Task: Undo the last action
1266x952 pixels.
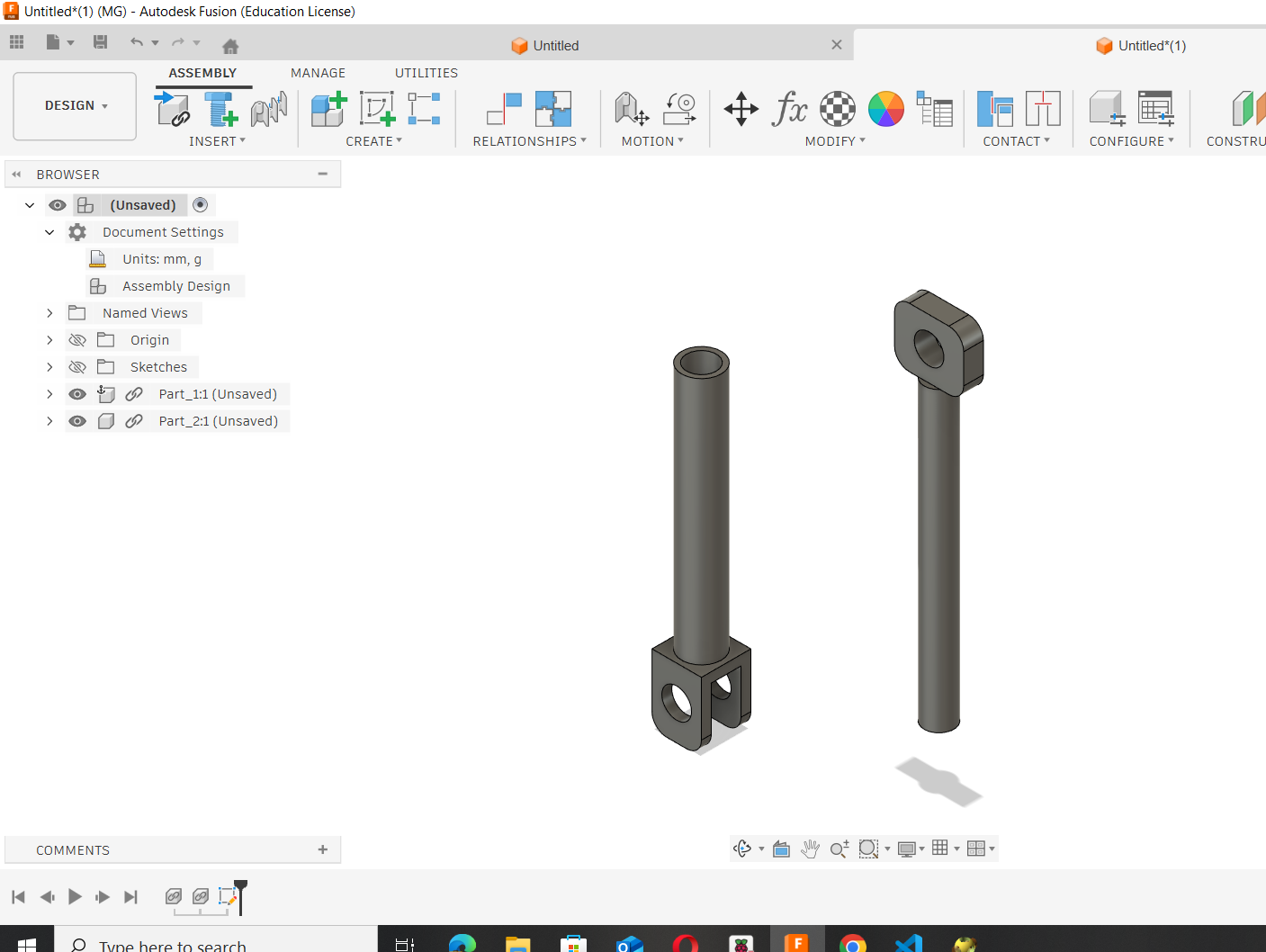Action: click(x=137, y=42)
